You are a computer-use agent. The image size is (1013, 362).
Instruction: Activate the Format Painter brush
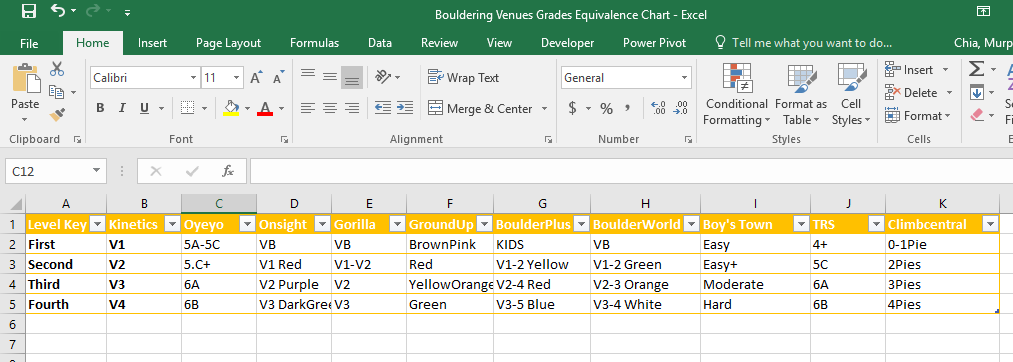click(x=57, y=114)
